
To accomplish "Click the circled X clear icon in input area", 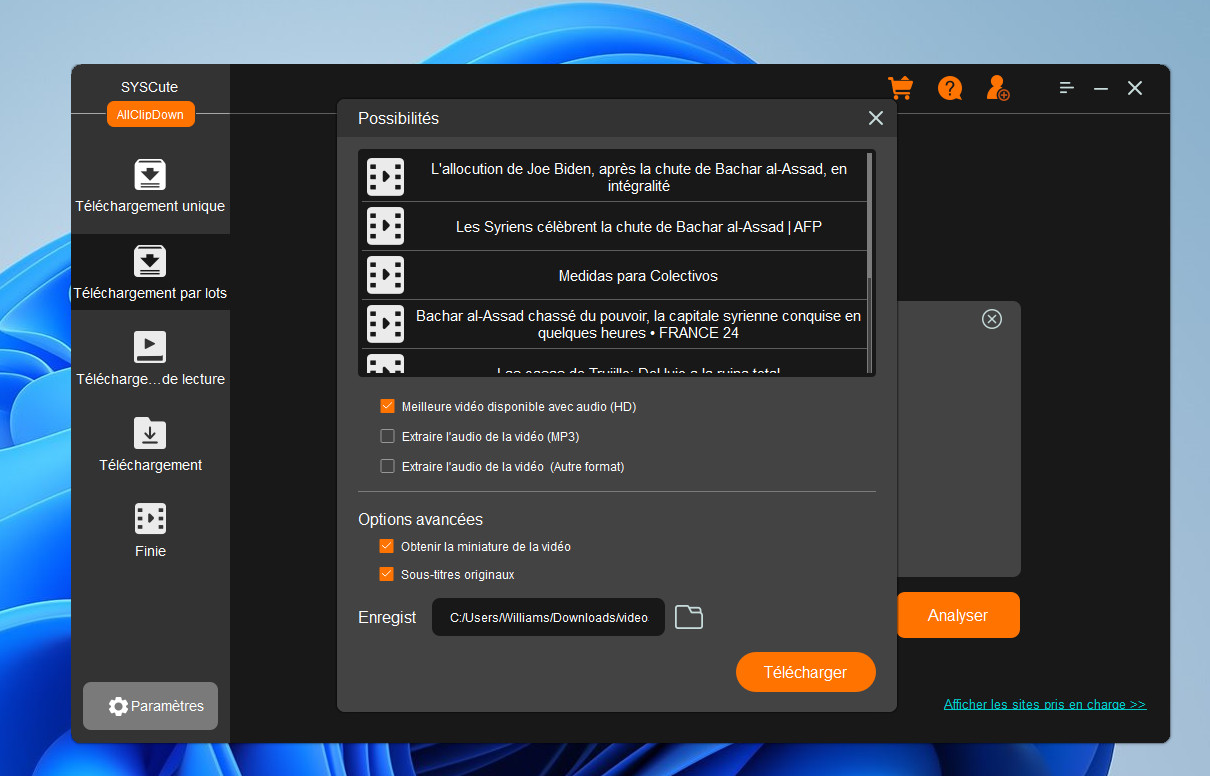I will [991, 319].
